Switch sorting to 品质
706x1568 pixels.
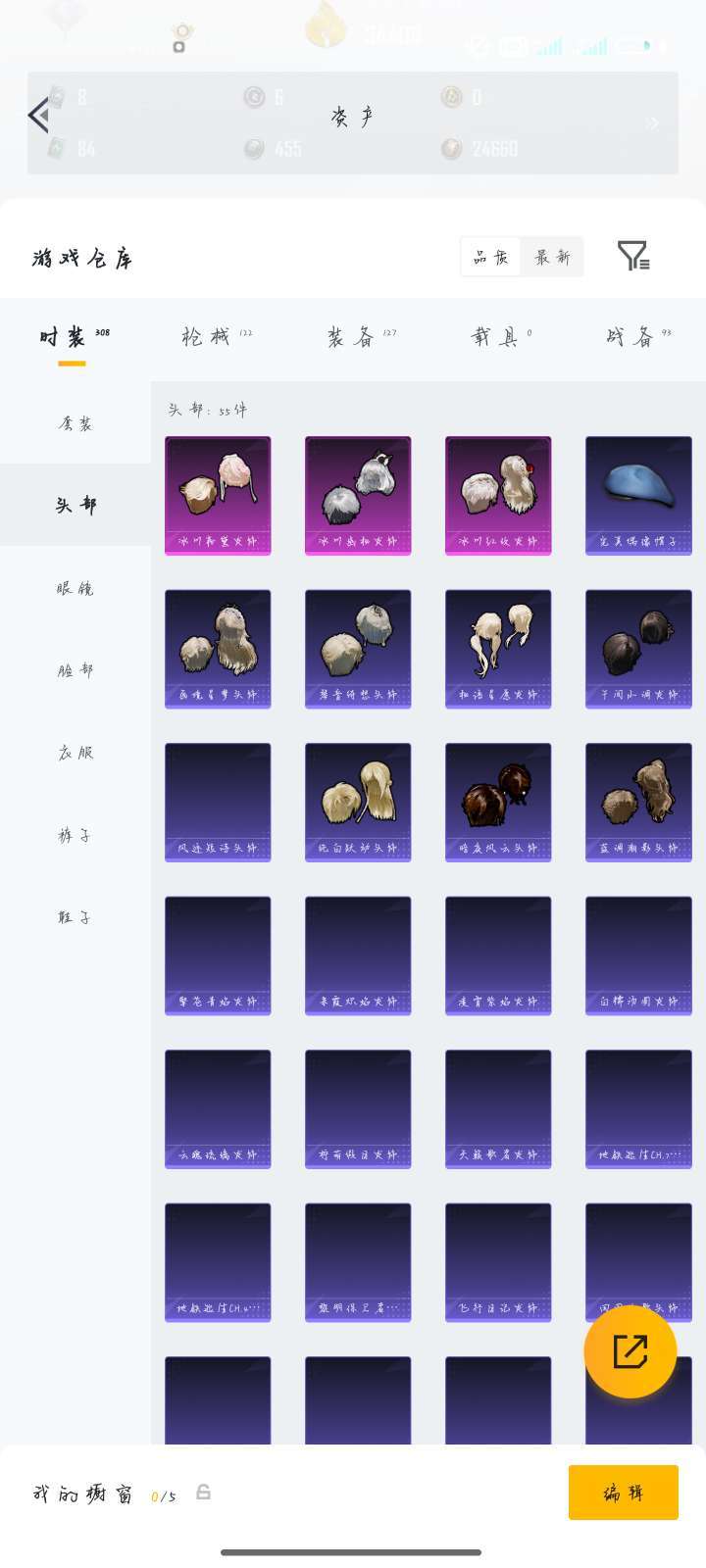pyautogui.click(x=490, y=257)
